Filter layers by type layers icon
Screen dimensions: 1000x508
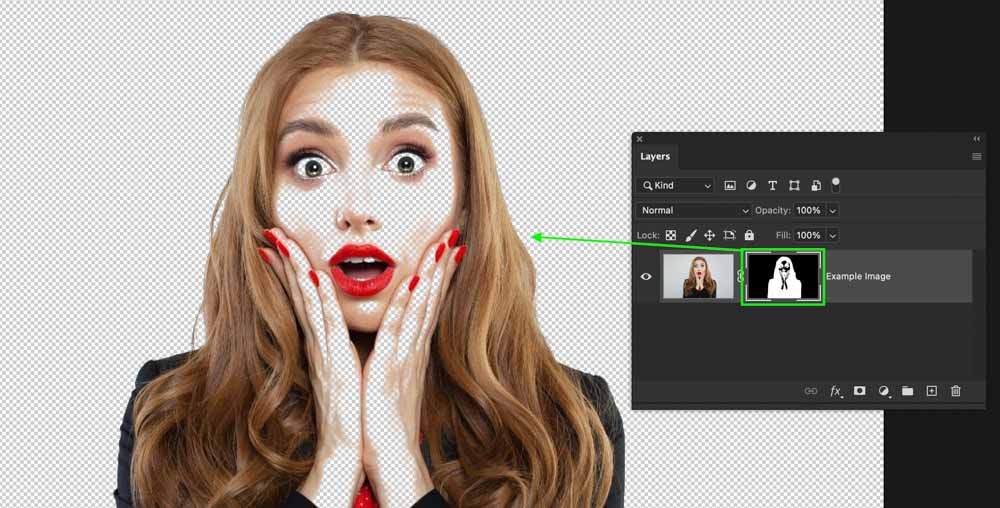pyautogui.click(x=772, y=185)
